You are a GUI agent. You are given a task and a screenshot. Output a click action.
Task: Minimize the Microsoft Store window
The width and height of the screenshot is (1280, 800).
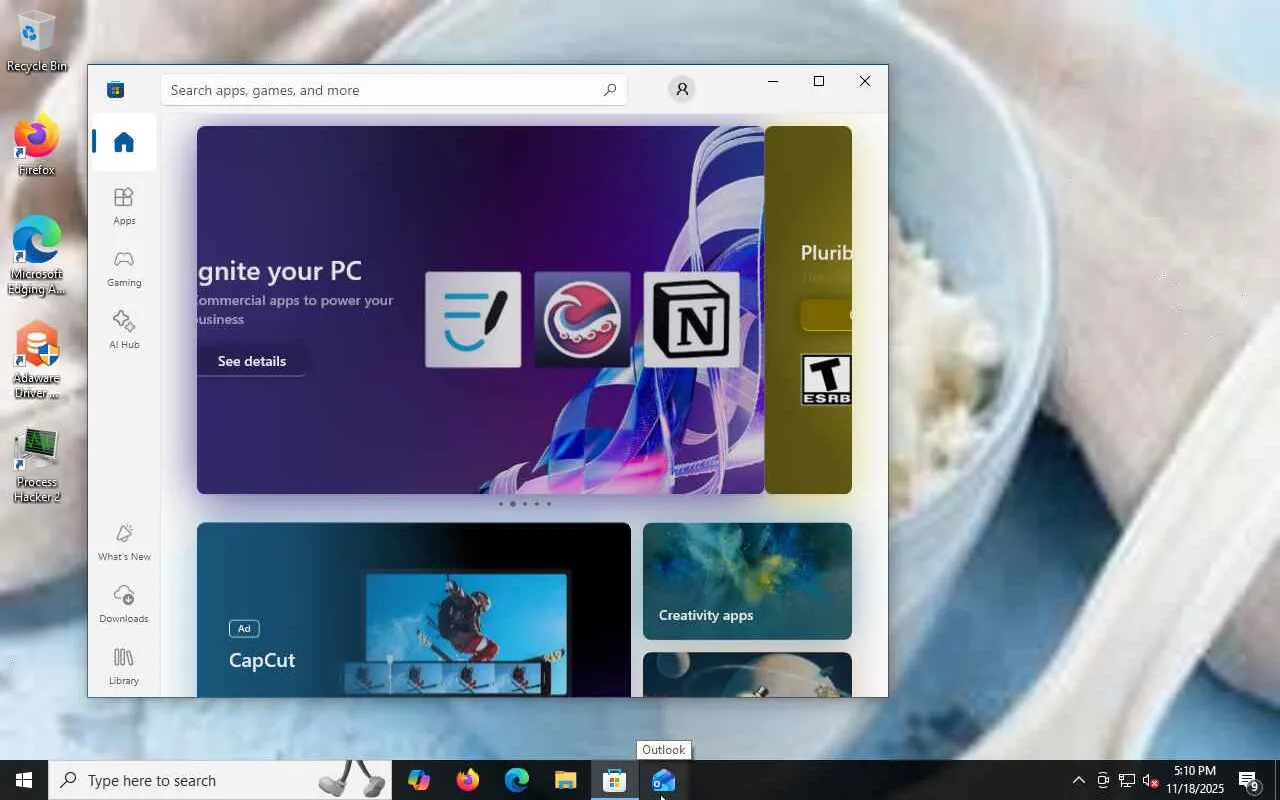(x=772, y=81)
